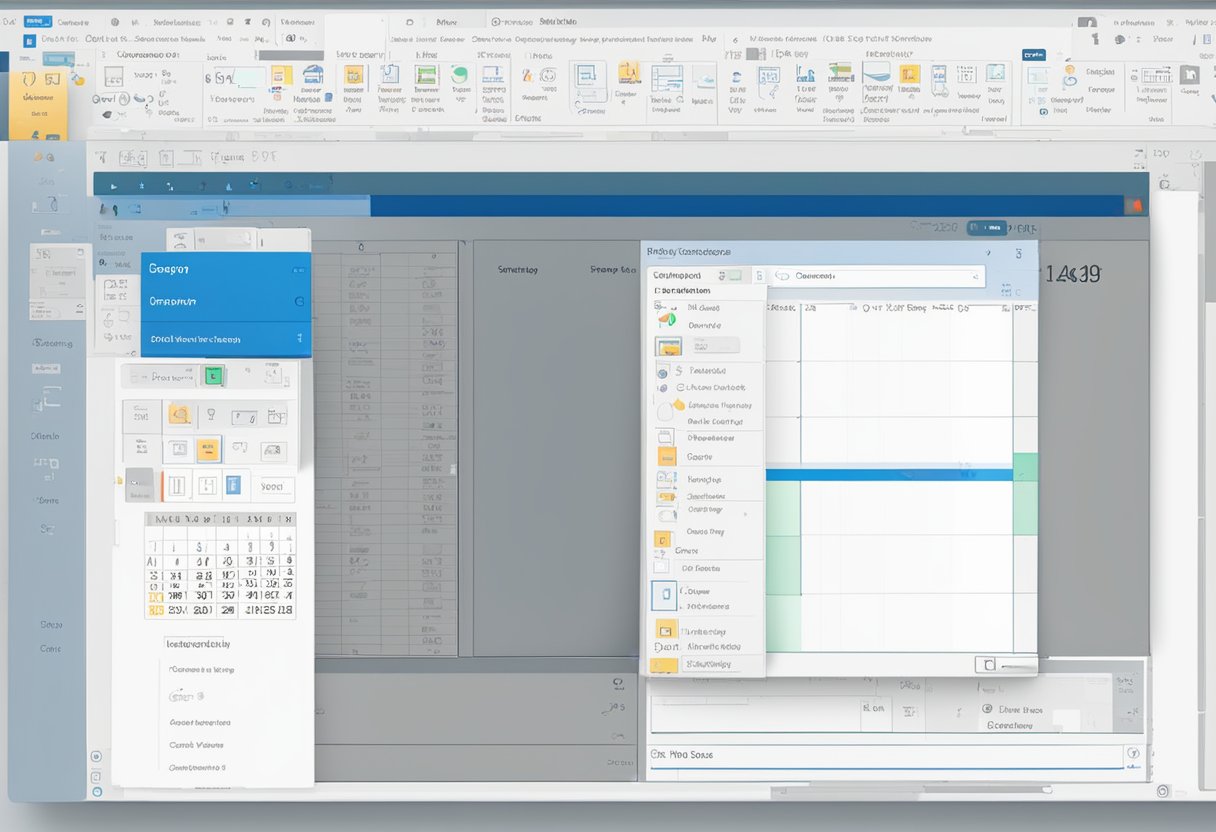The width and height of the screenshot is (1216, 832).
Task: Toggle the green switch in the dialog header row
Action: coord(737,277)
